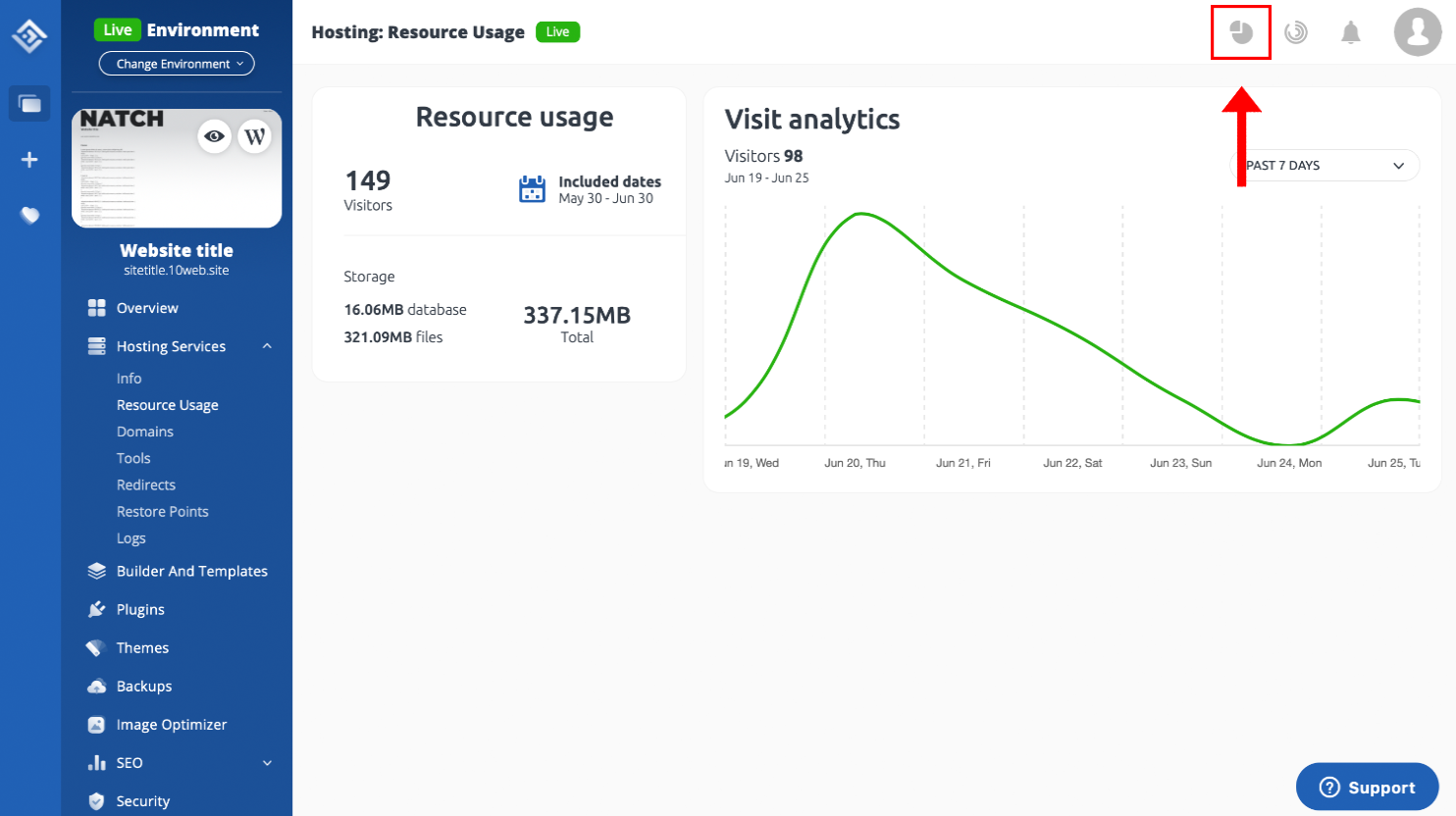Click the Overview grid icon
Viewport: 1456px width, 816px height.
(96, 308)
